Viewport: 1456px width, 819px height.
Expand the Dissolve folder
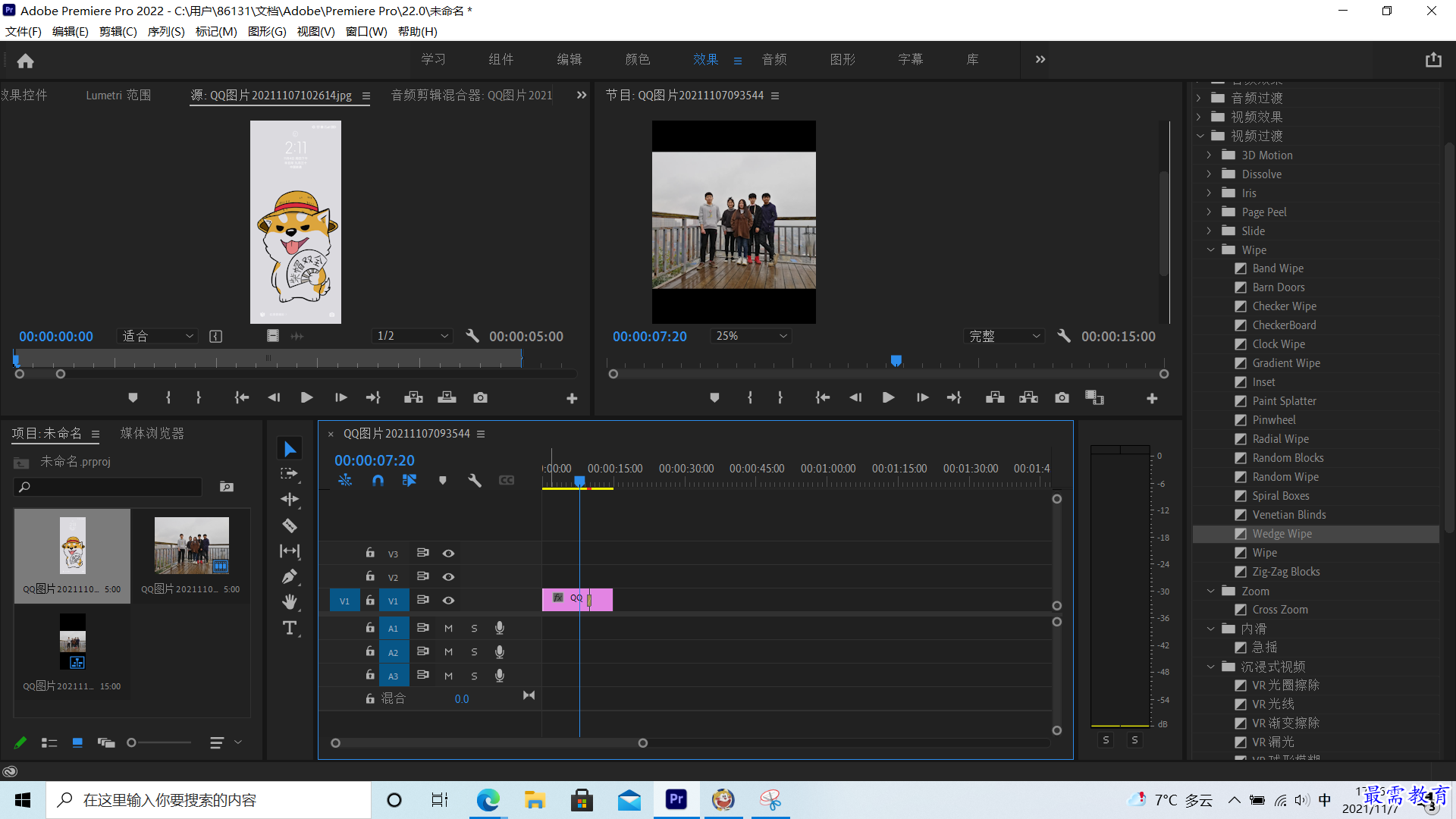click(1209, 174)
